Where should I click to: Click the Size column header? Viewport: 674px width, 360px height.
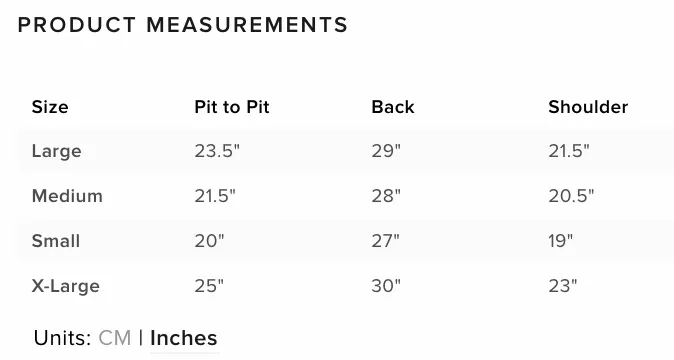[x=50, y=107]
